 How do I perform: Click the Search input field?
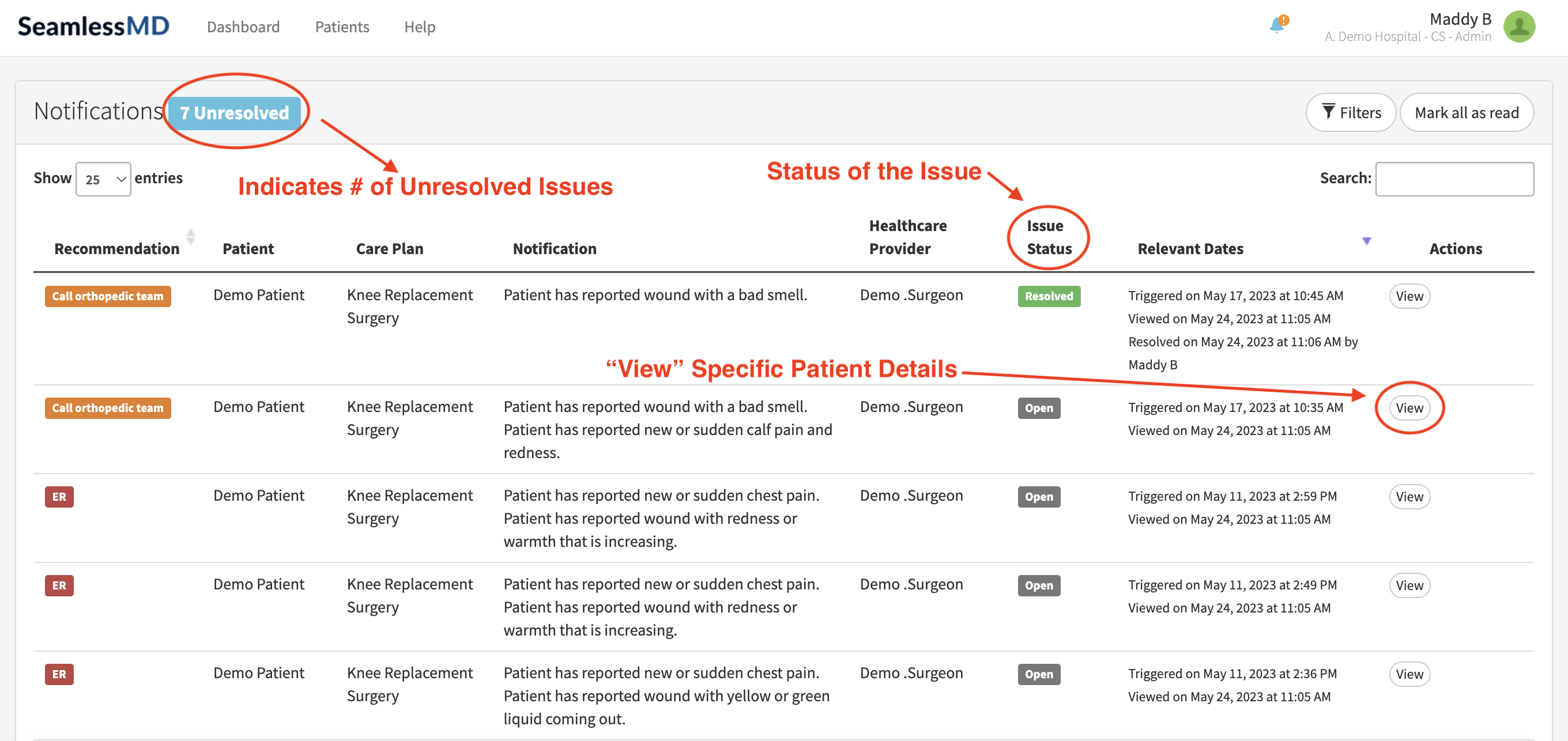point(1453,179)
